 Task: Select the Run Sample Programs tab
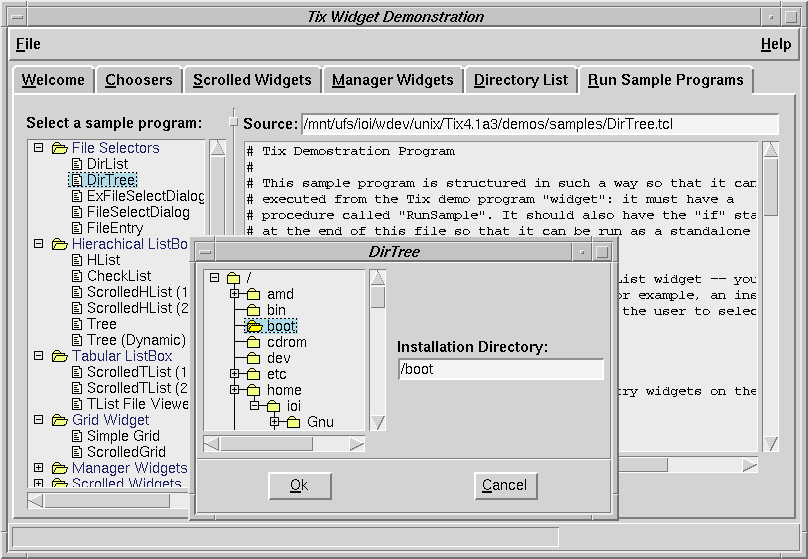pyautogui.click(x=665, y=80)
